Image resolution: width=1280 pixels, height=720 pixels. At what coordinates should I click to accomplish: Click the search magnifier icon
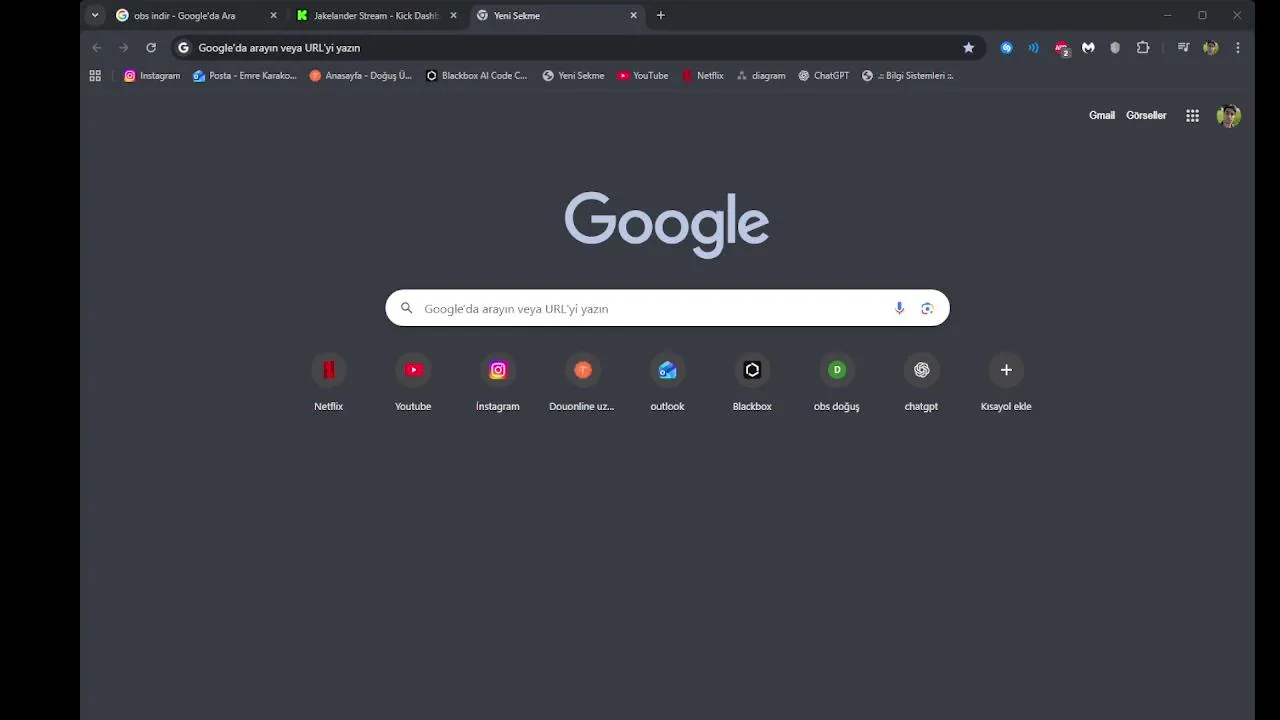coord(406,308)
